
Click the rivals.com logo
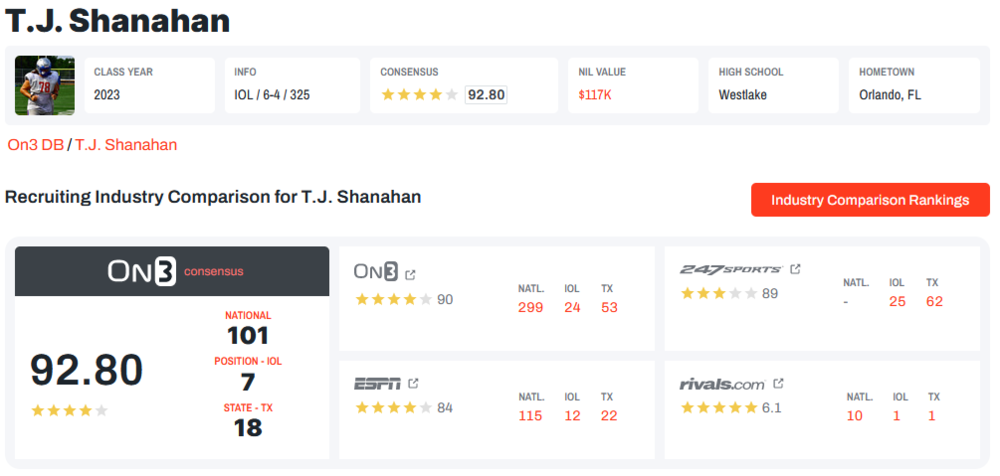[722, 383]
